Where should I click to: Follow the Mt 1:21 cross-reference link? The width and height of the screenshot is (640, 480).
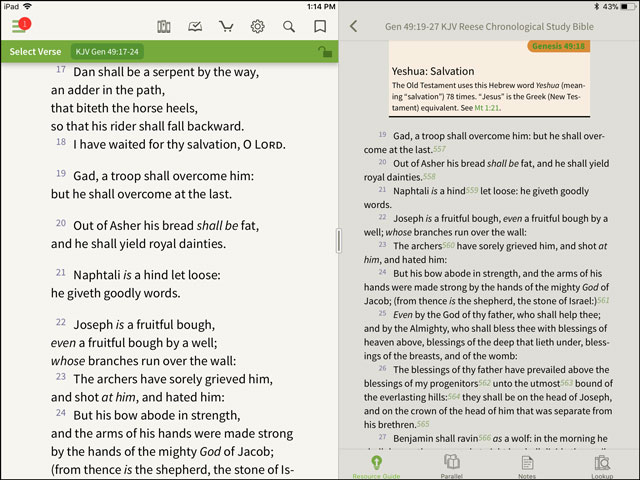[487, 108]
